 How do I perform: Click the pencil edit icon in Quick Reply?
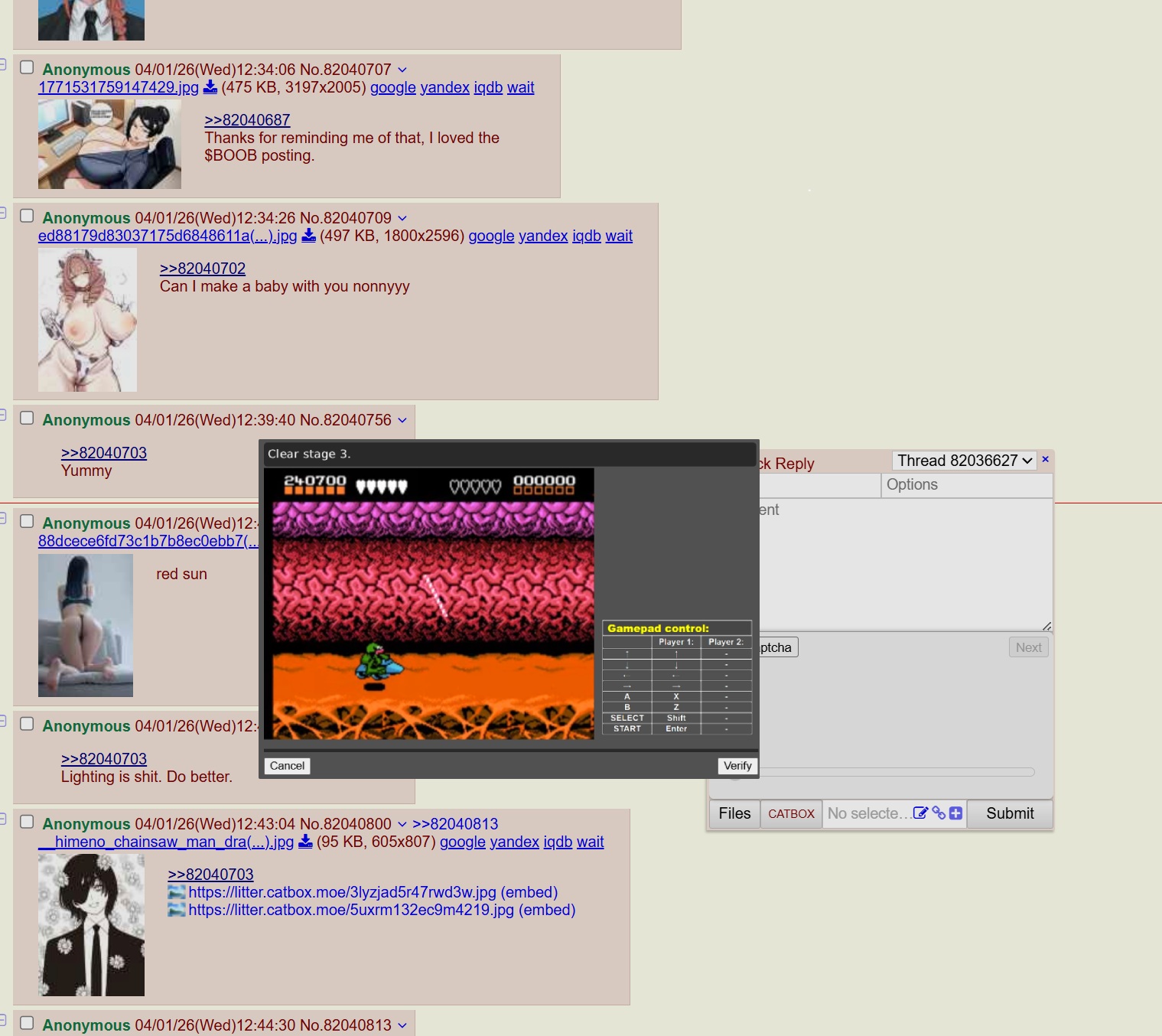[920, 813]
